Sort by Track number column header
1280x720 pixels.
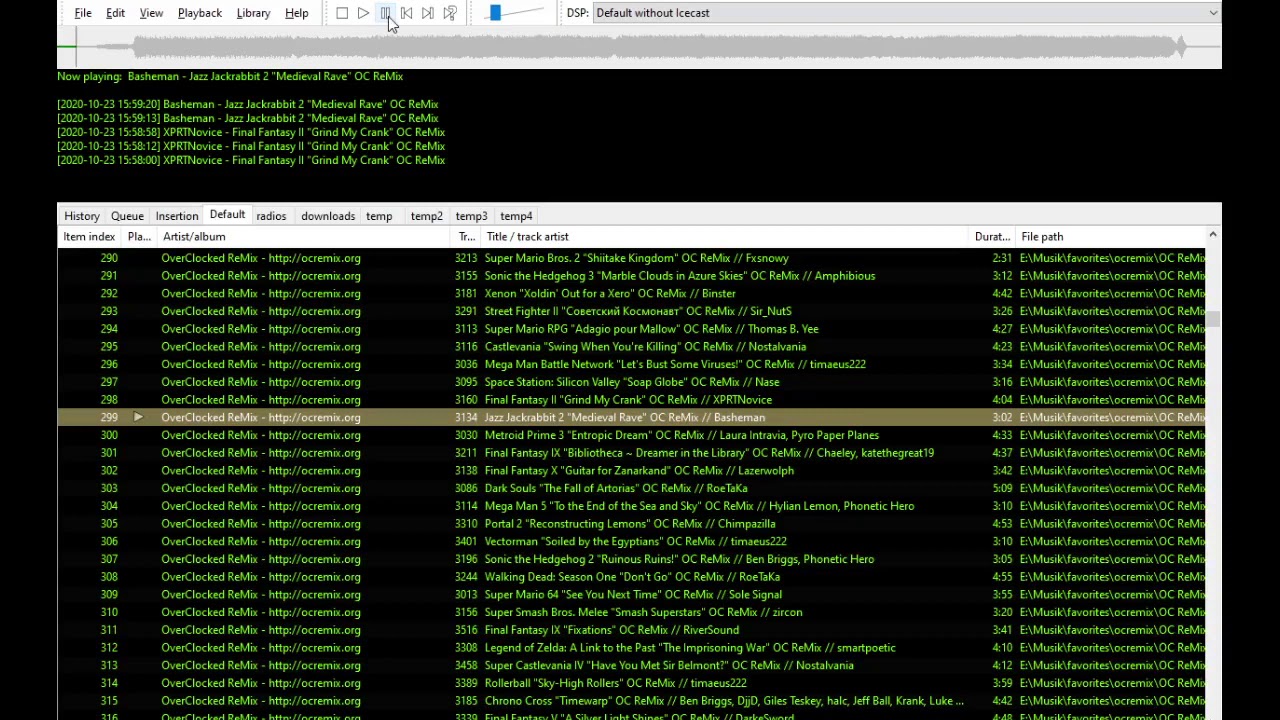(467, 237)
